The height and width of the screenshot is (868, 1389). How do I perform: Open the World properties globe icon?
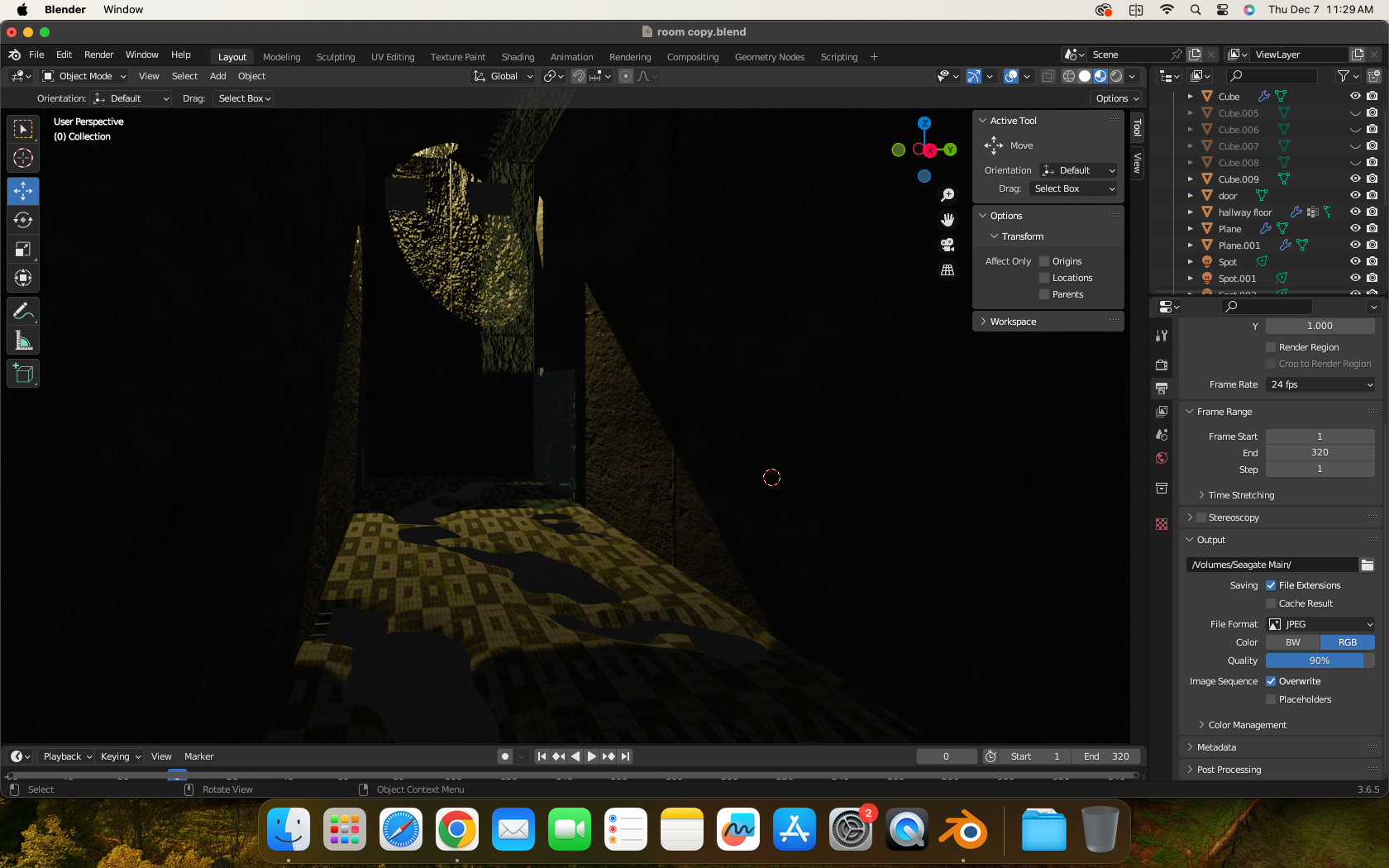[x=1162, y=458]
